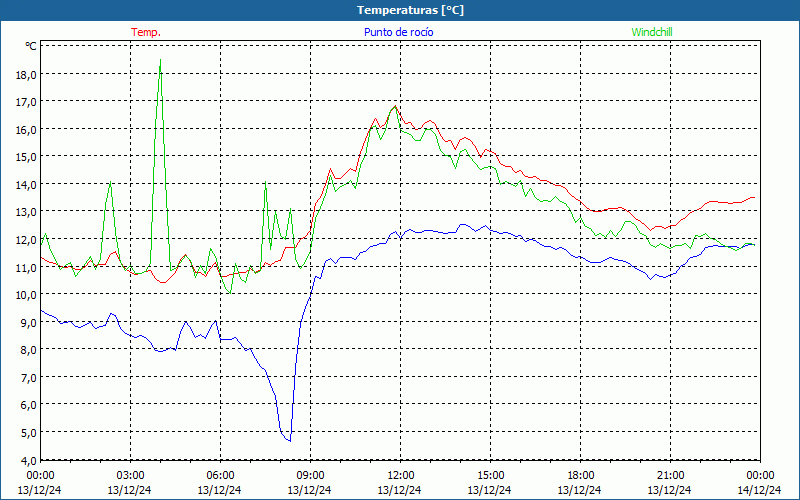Click the 18:00 time axis label

tap(580, 475)
